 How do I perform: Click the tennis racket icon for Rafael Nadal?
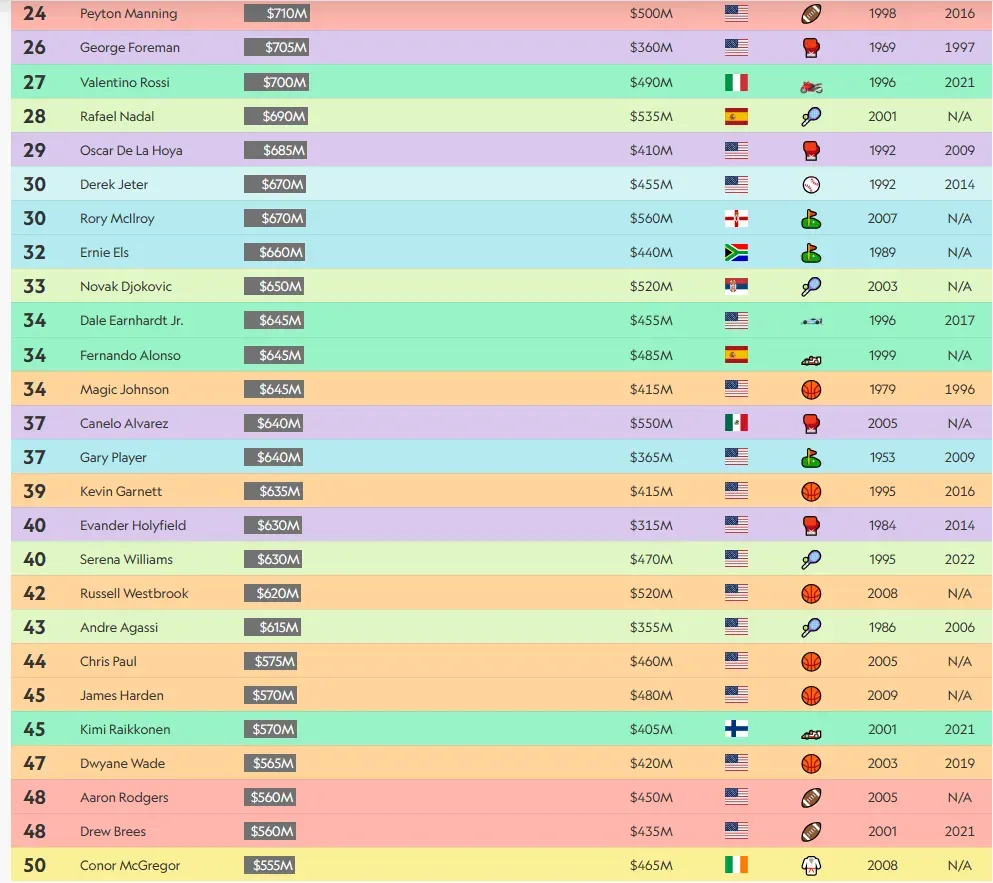coord(811,117)
